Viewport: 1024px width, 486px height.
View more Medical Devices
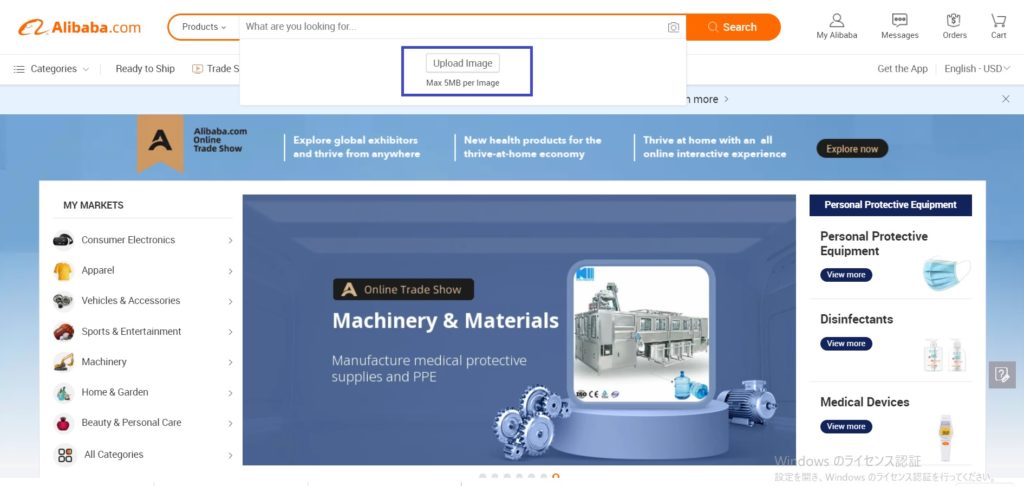846,427
